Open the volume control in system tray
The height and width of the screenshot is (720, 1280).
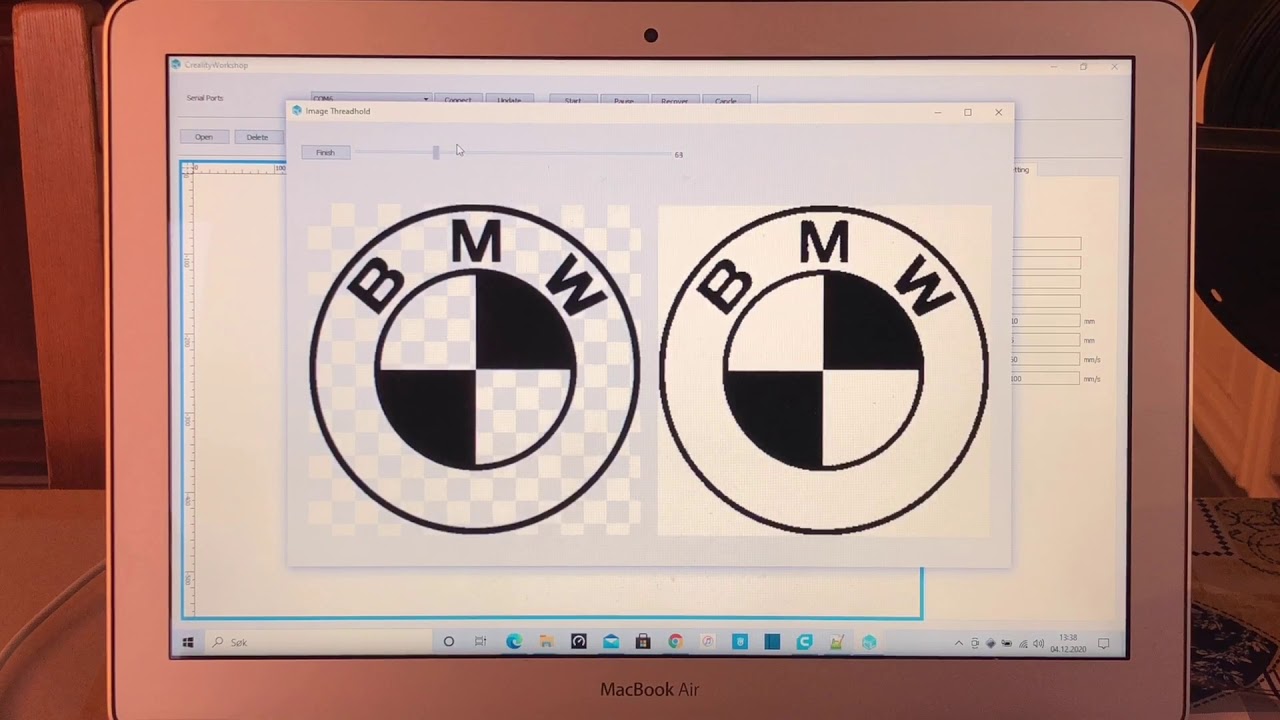[x=1038, y=643]
